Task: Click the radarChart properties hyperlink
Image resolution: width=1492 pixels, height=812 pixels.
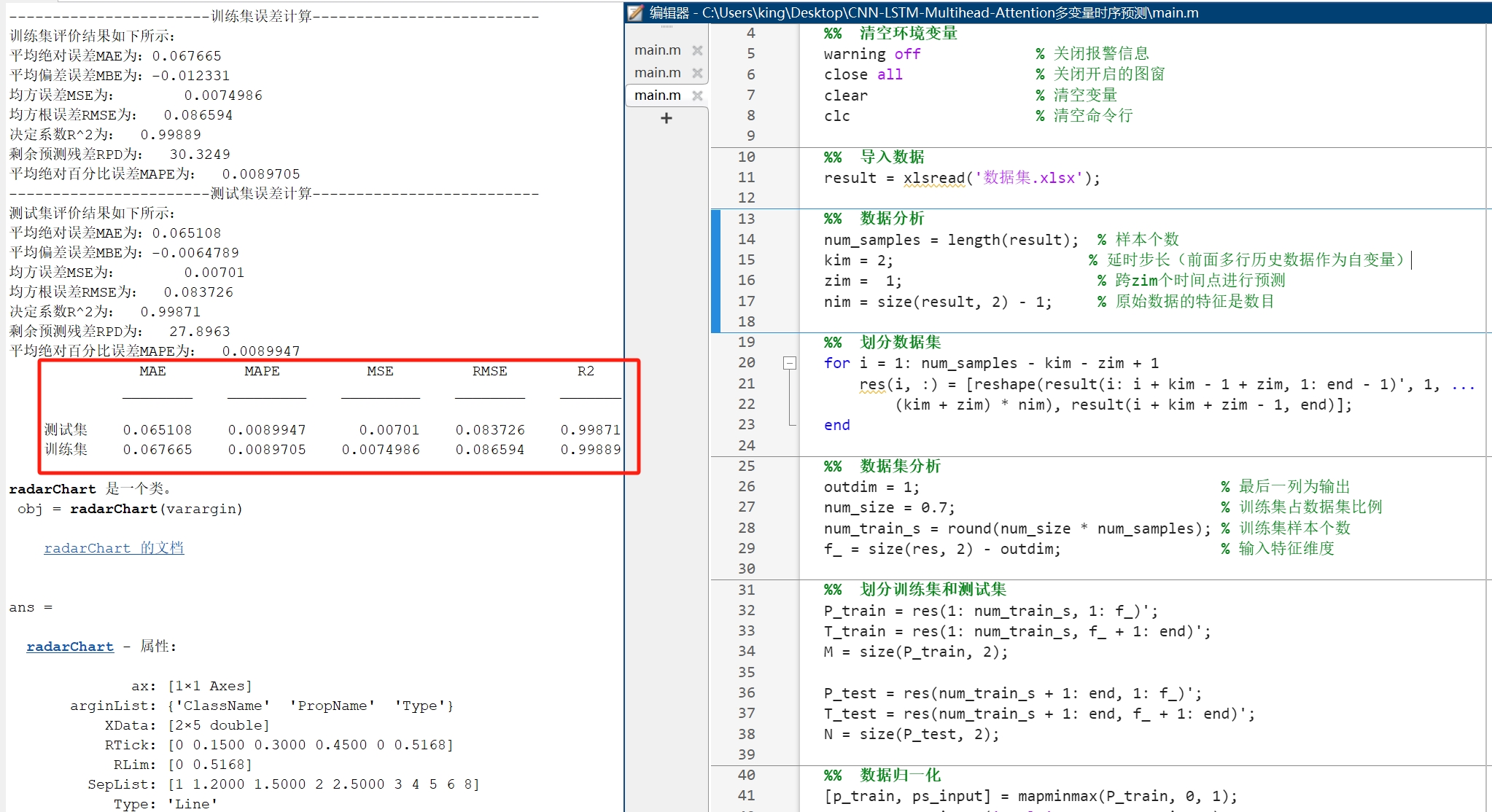Action: pos(70,646)
